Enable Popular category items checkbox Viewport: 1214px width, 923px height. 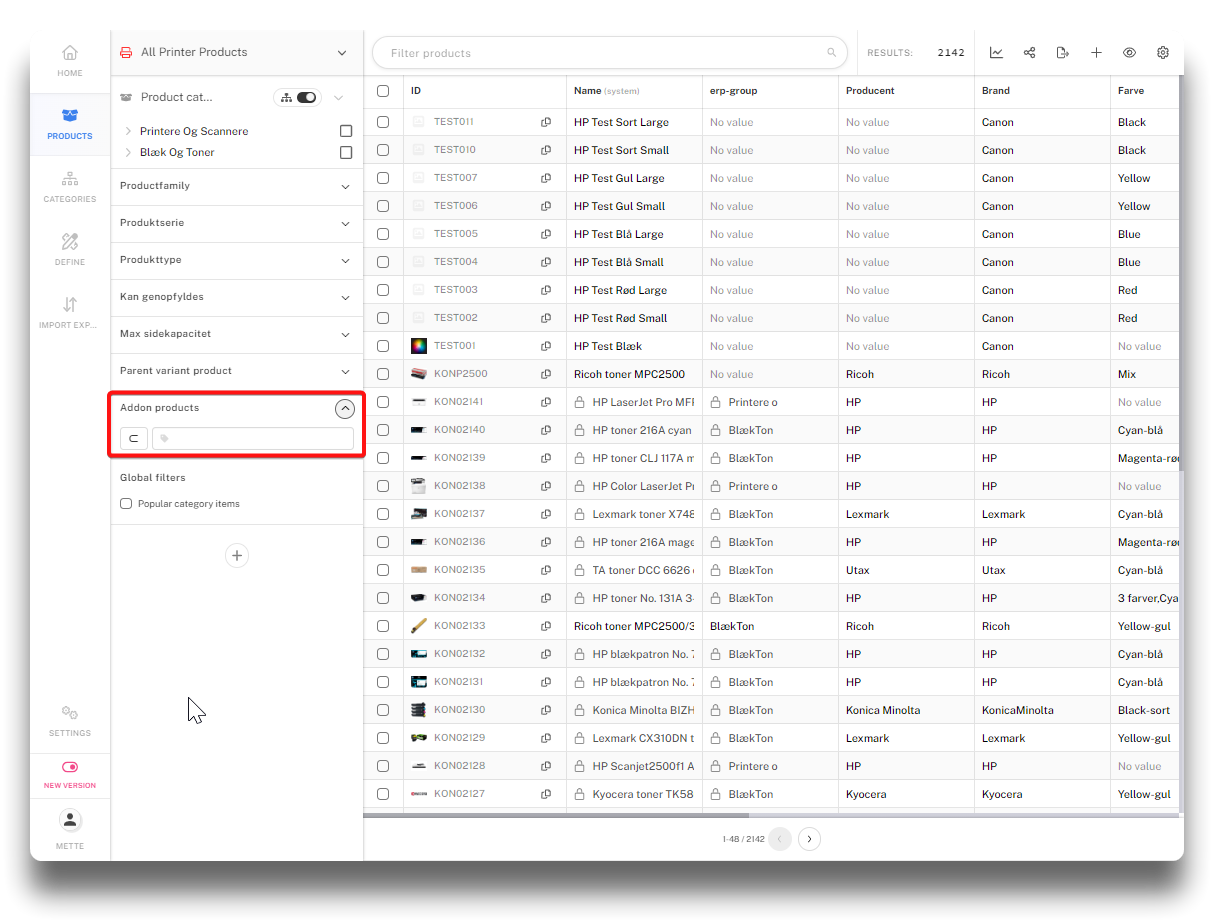pos(126,504)
